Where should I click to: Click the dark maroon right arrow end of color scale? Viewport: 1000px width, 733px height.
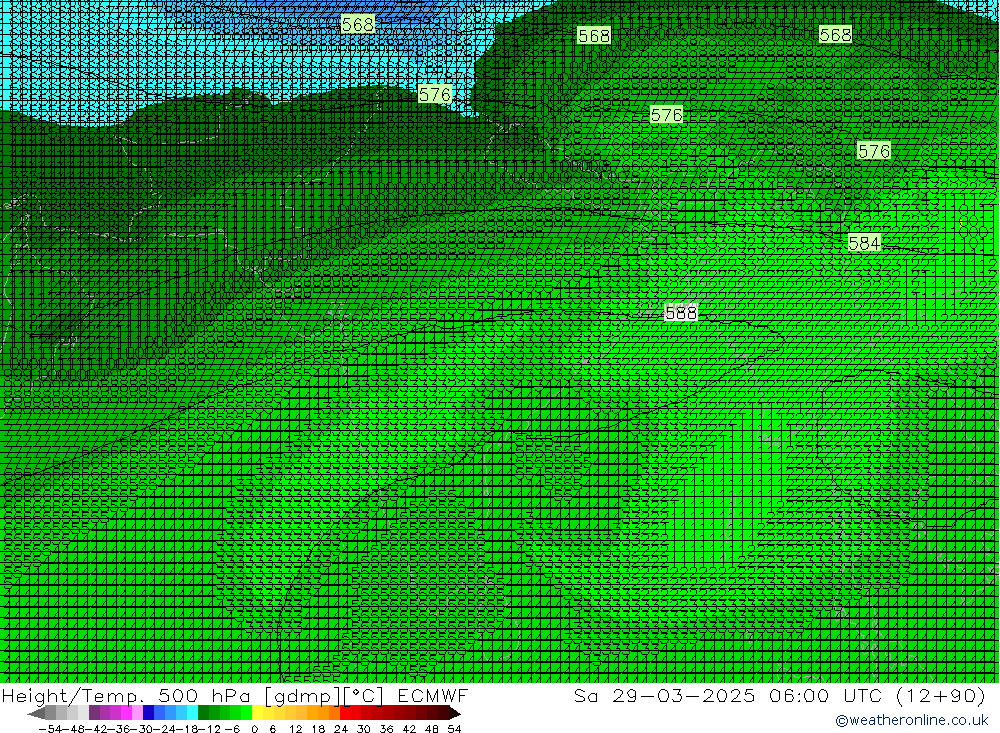click(455, 714)
